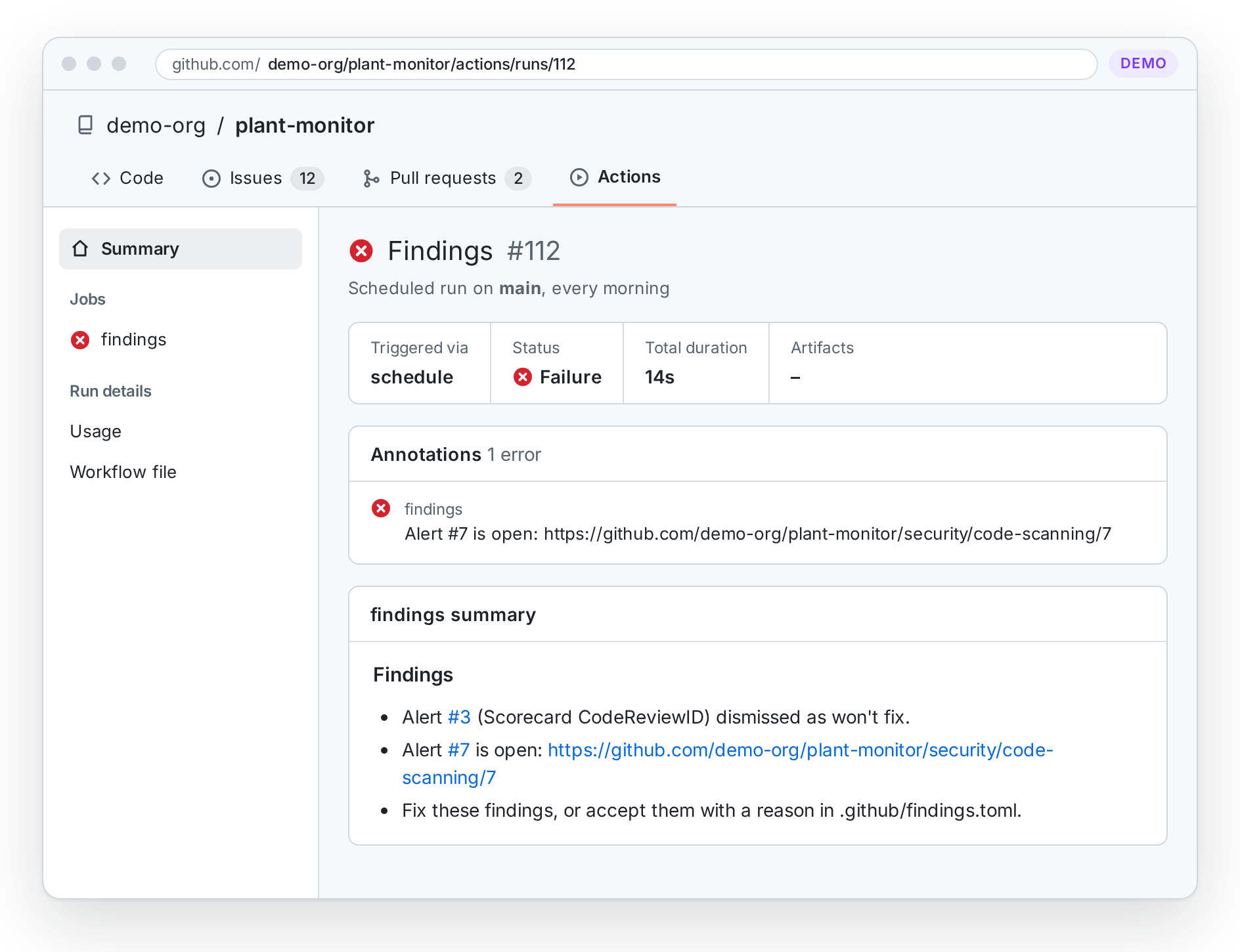Image resolution: width=1240 pixels, height=952 pixels.
Task: Select Summary in the sidebar
Action: (x=181, y=249)
